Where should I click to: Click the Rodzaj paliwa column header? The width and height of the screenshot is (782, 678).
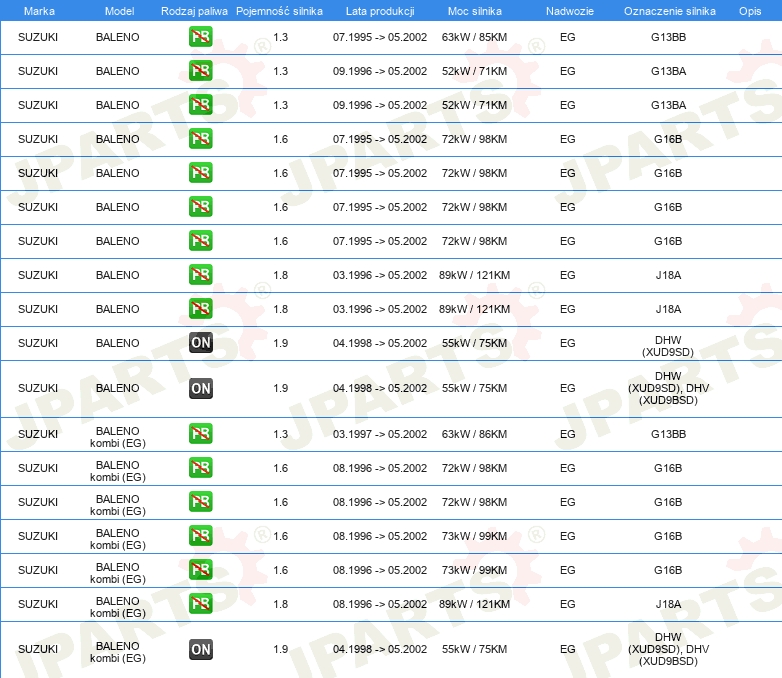point(194,11)
